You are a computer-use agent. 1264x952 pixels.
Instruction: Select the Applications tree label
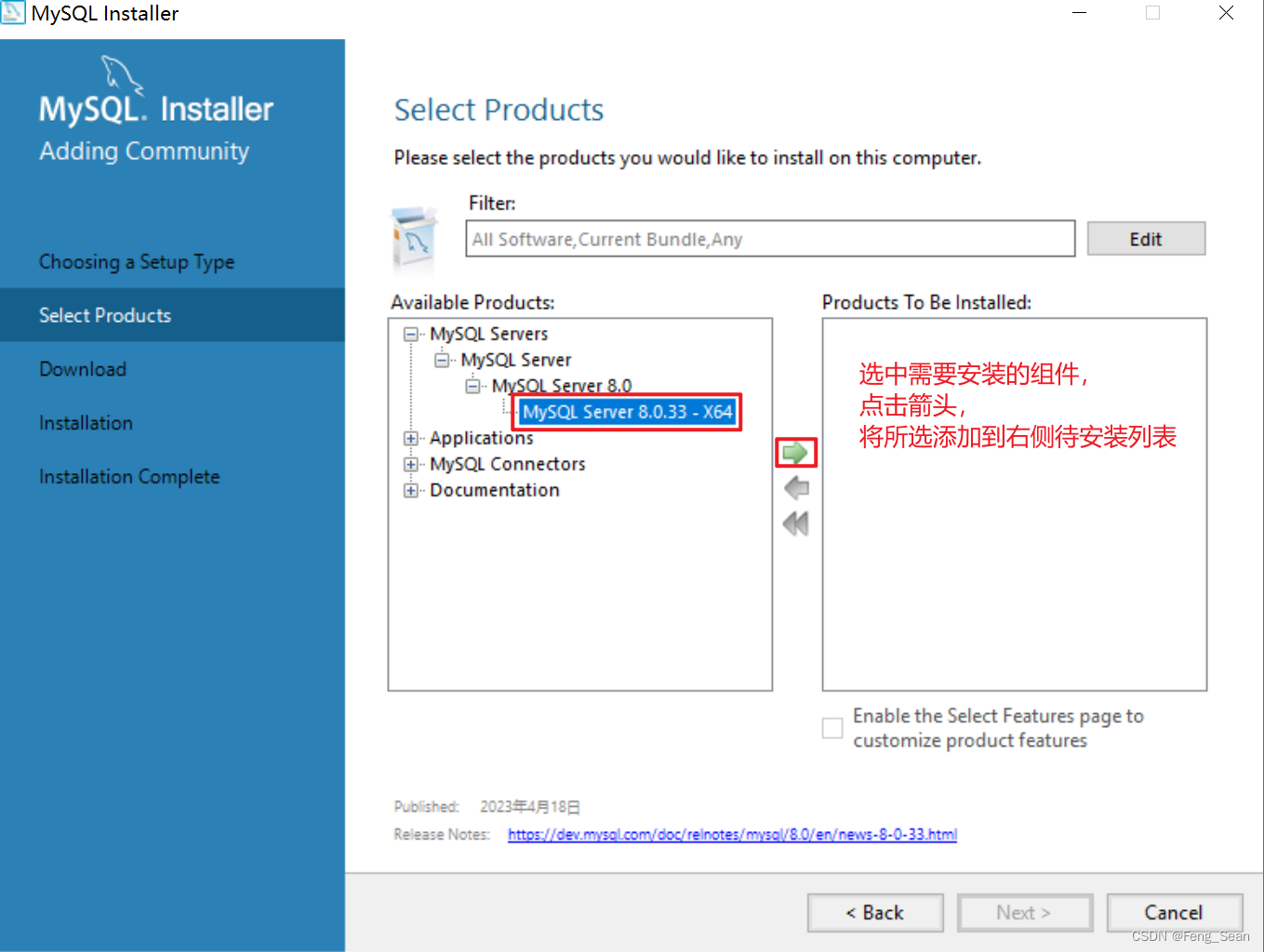coord(481,438)
